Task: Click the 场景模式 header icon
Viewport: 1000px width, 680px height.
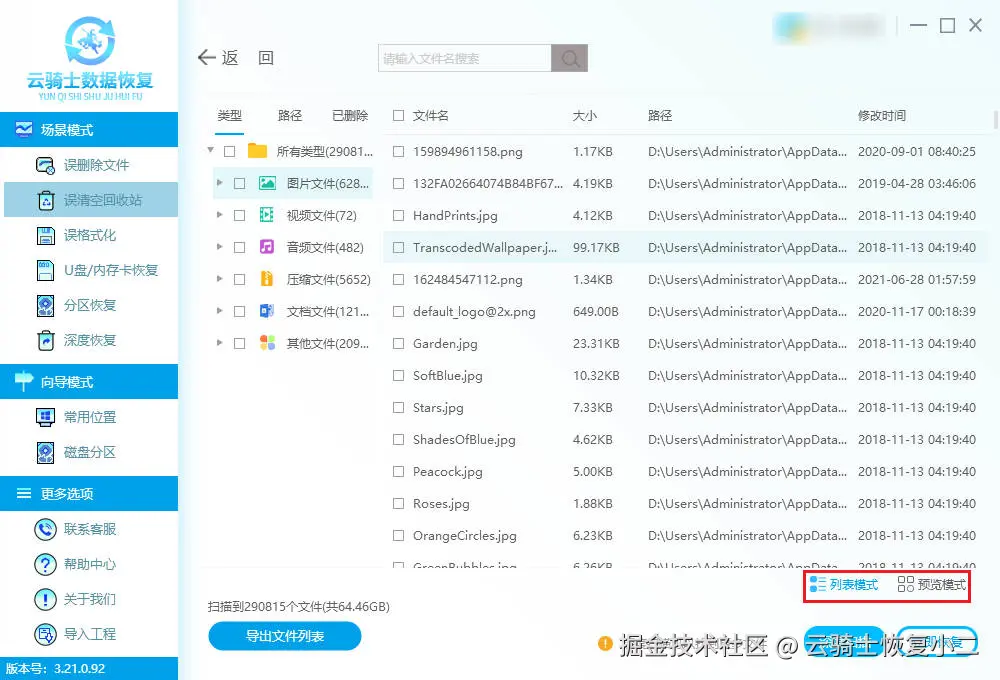Action: pyautogui.click(x=24, y=129)
